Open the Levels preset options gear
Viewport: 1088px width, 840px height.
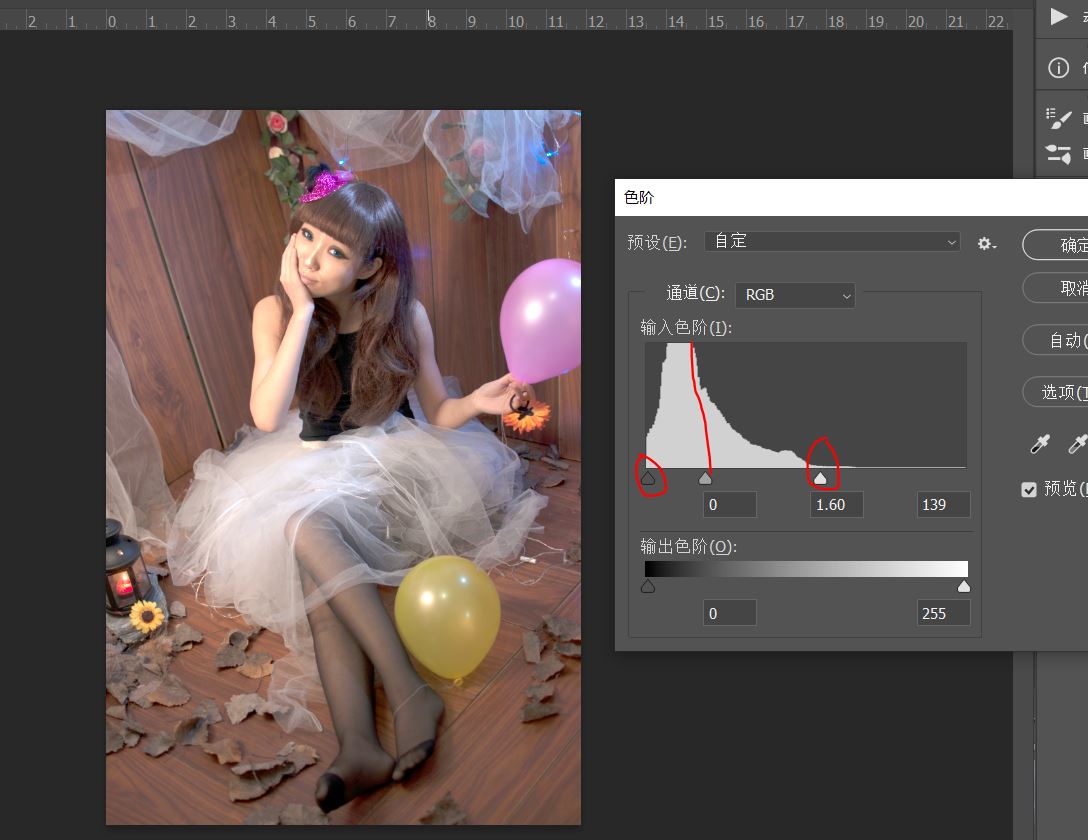tap(987, 243)
